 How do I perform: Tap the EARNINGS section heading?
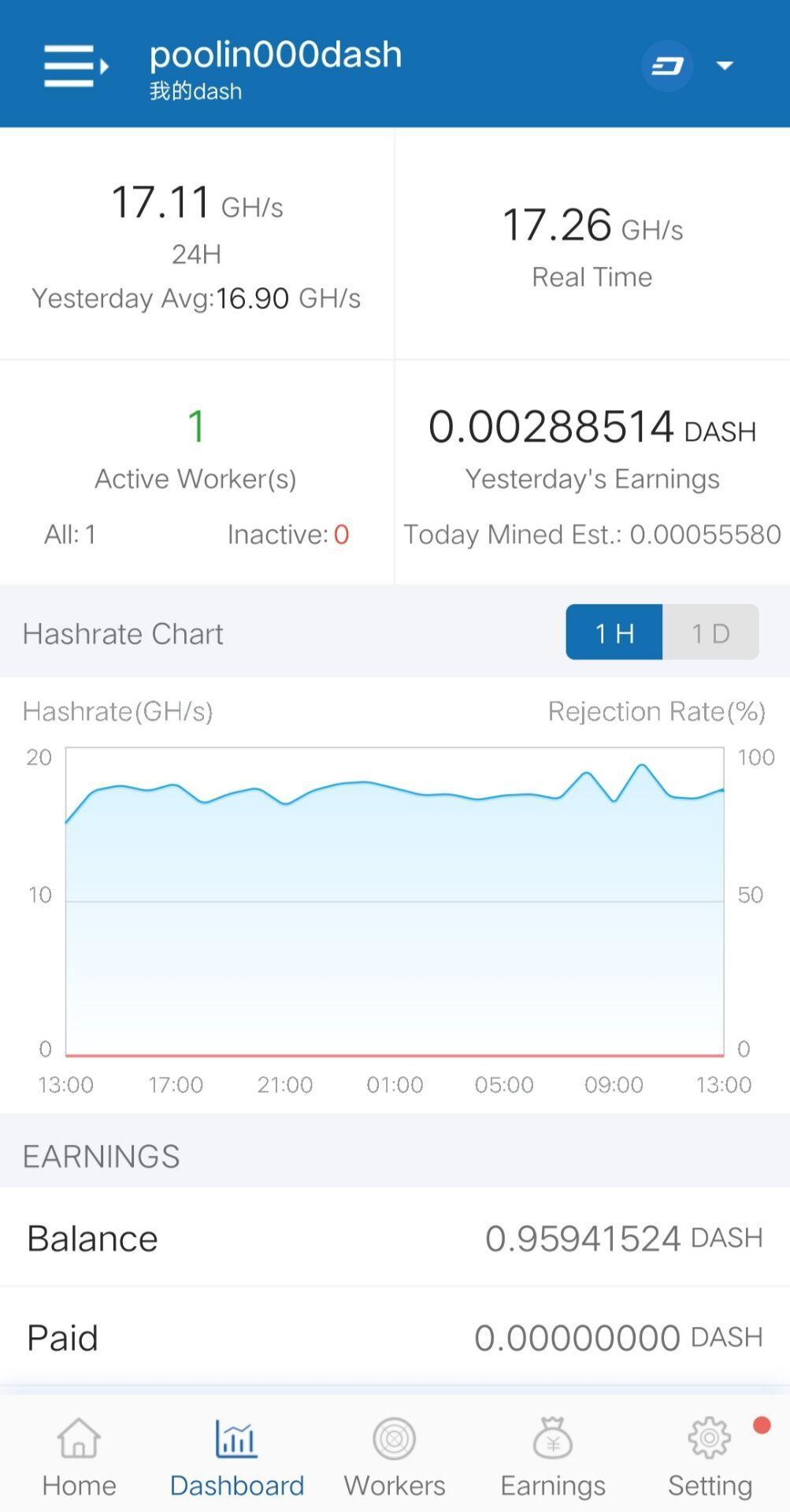coord(102,1156)
